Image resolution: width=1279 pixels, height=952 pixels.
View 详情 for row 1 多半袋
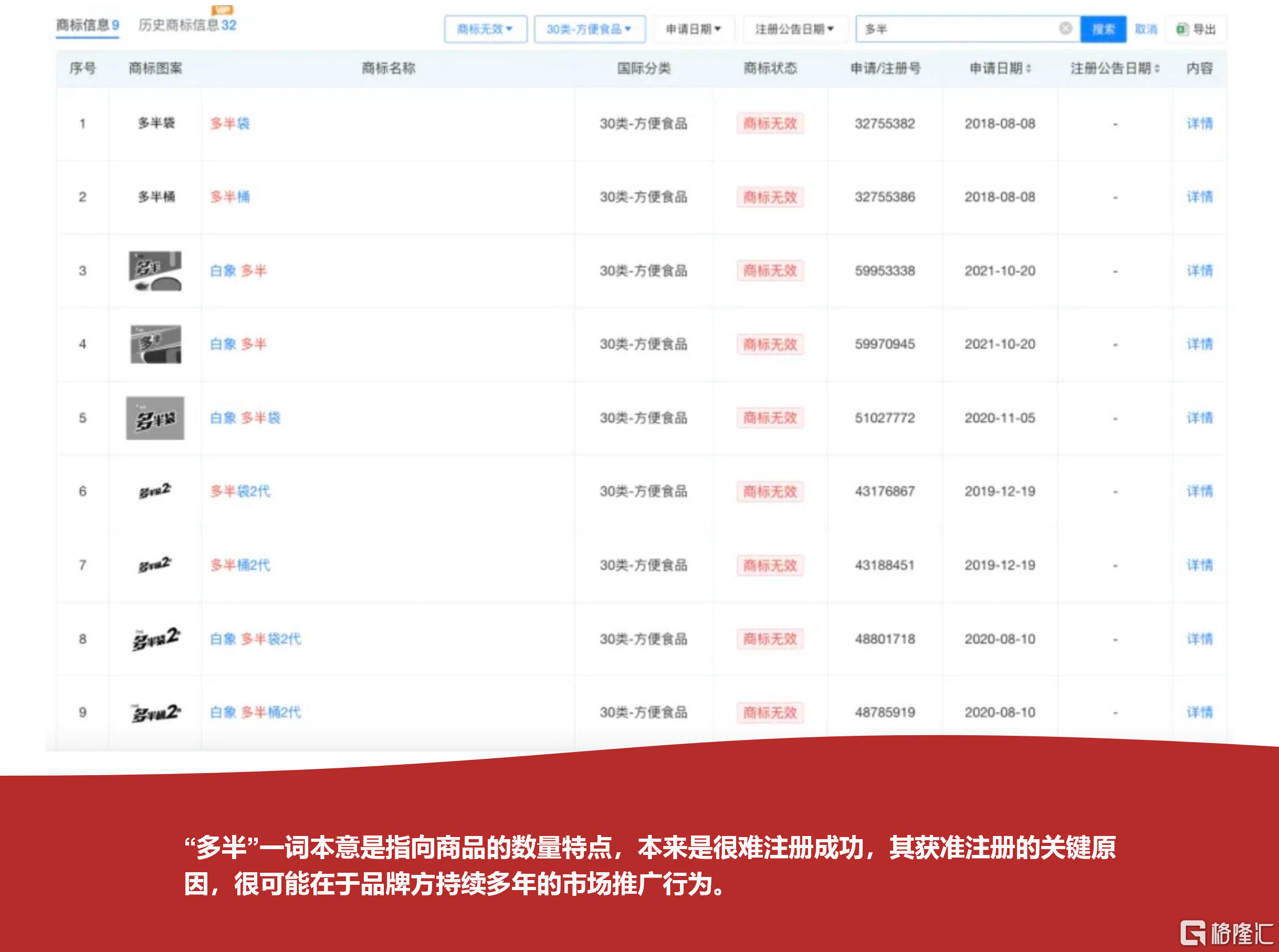(x=1200, y=123)
